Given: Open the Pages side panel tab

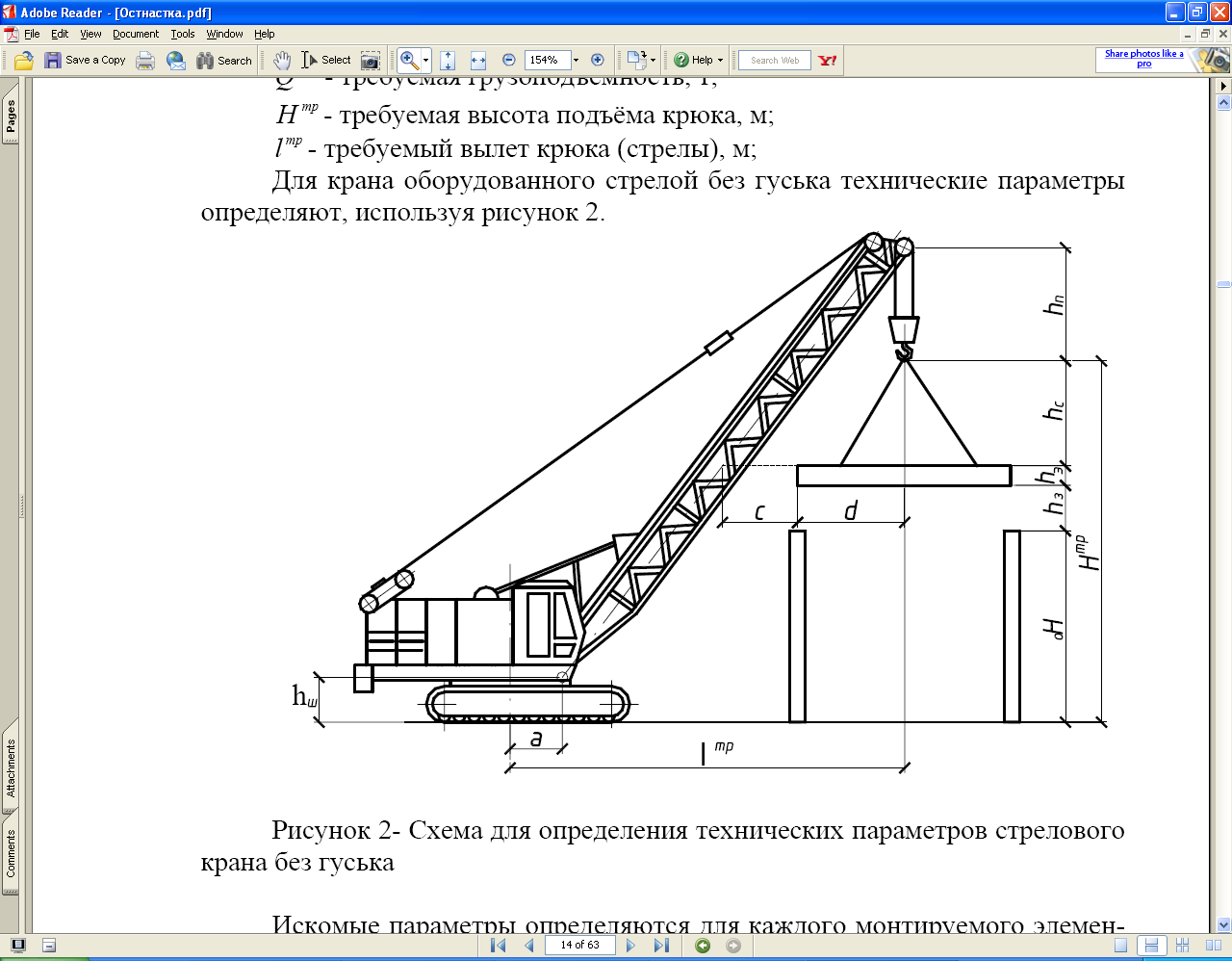Looking at the screenshot, I should 11,117.
